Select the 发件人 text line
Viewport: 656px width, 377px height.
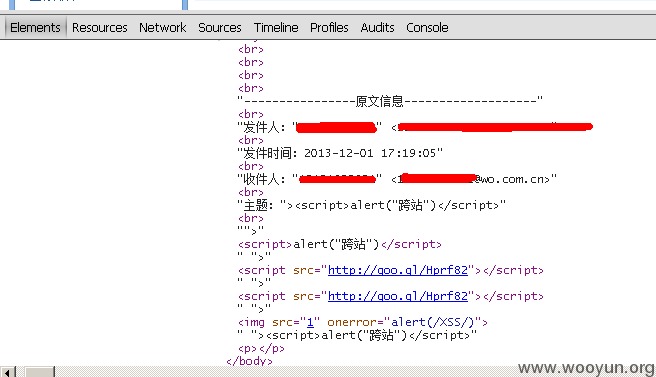pos(415,127)
